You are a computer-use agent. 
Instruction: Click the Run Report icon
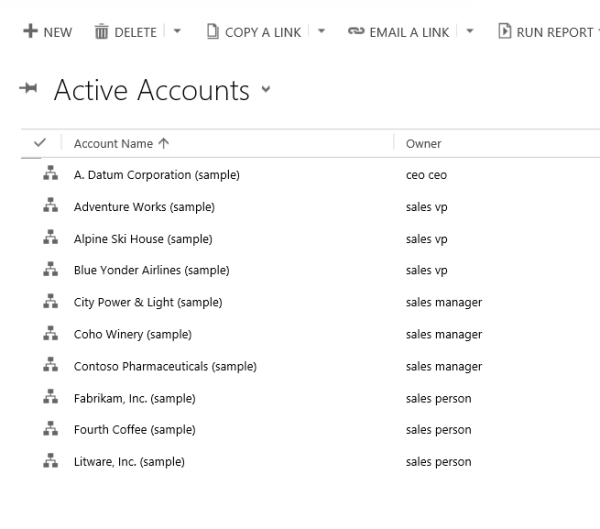tap(505, 32)
